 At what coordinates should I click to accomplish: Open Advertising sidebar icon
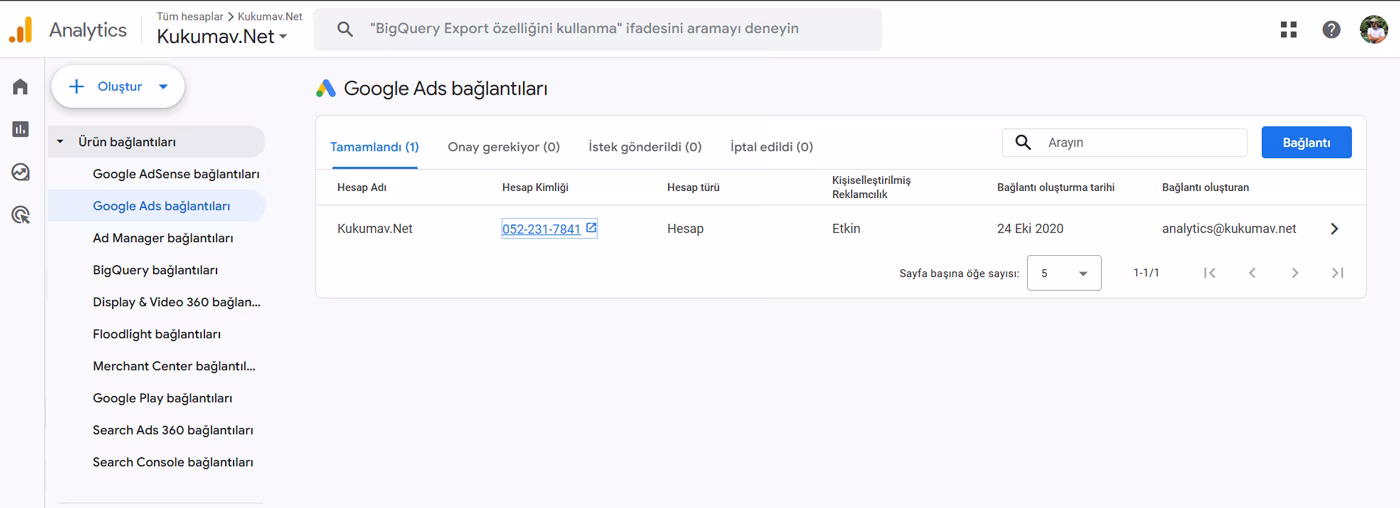[x=20, y=214]
